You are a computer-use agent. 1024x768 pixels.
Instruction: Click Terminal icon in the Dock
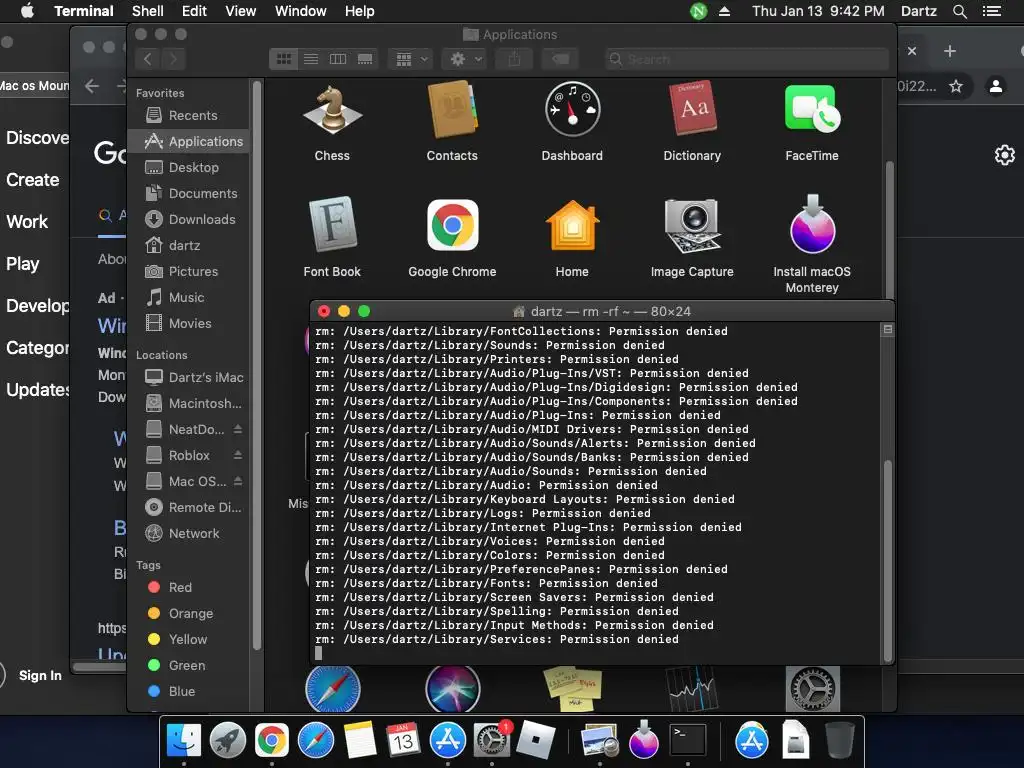(688, 741)
